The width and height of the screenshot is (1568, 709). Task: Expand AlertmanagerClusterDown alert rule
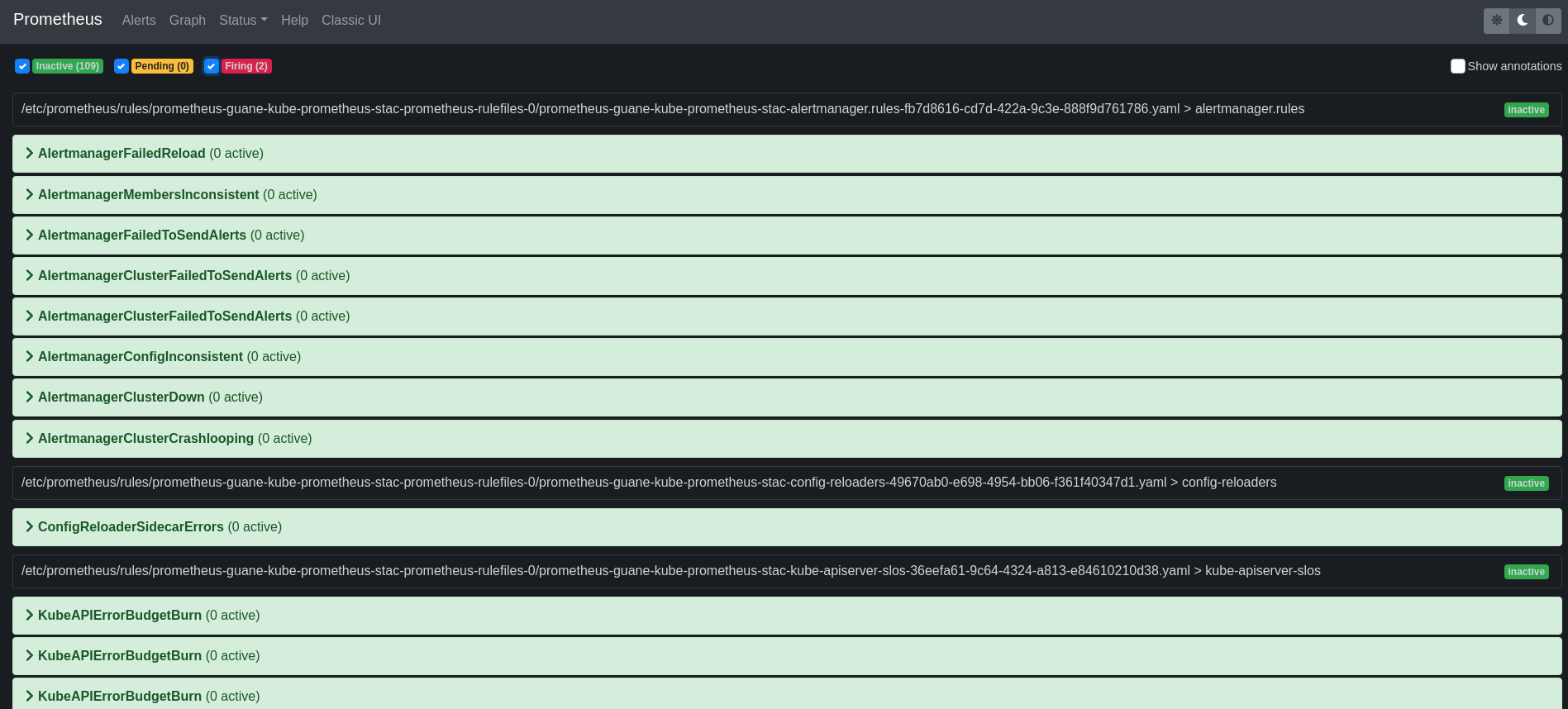pyautogui.click(x=787, y=397)
